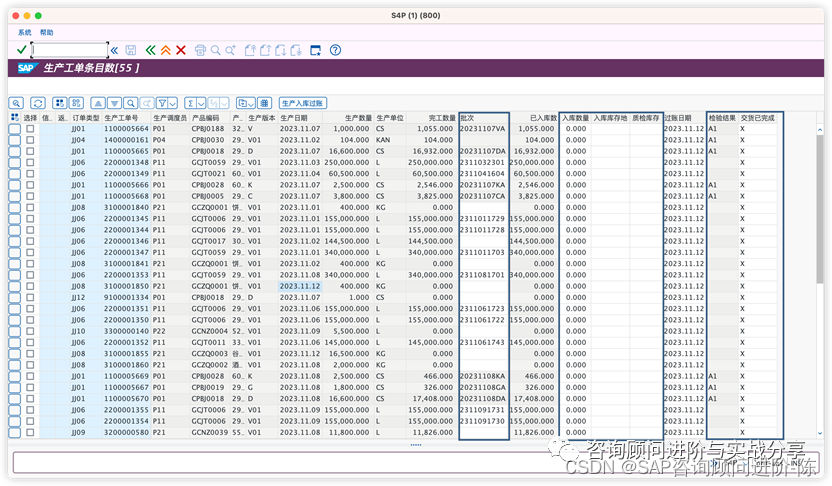This screenshot has height=486, width=832.
Task: Click the 生产入库过账 button
Action: pyautogui.click(x=302, y=103)
